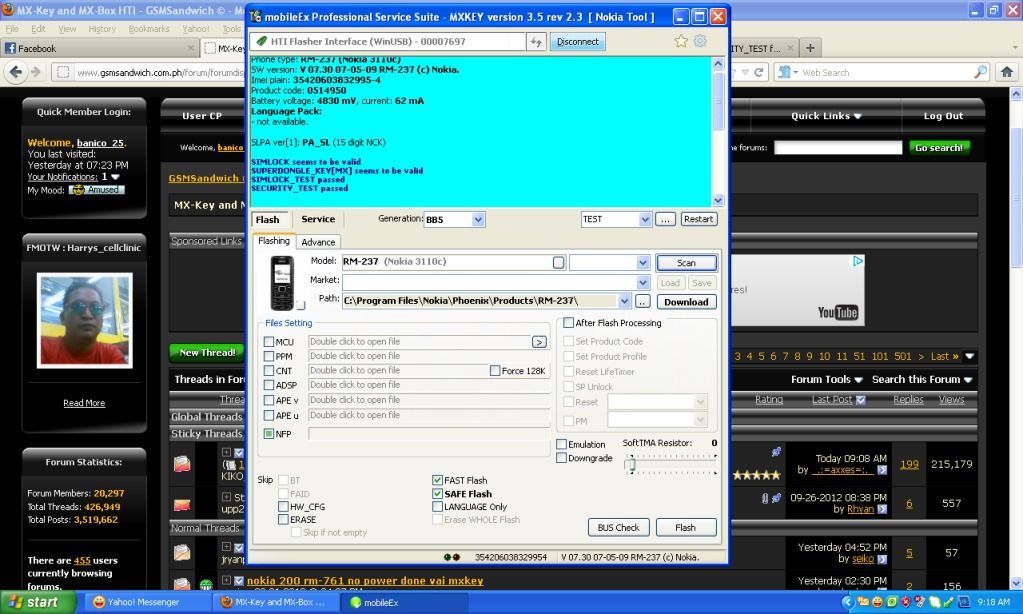Browse for path with the ellipsis button
The width and height of the screenshot is (1023, 614).
[643, 301]
